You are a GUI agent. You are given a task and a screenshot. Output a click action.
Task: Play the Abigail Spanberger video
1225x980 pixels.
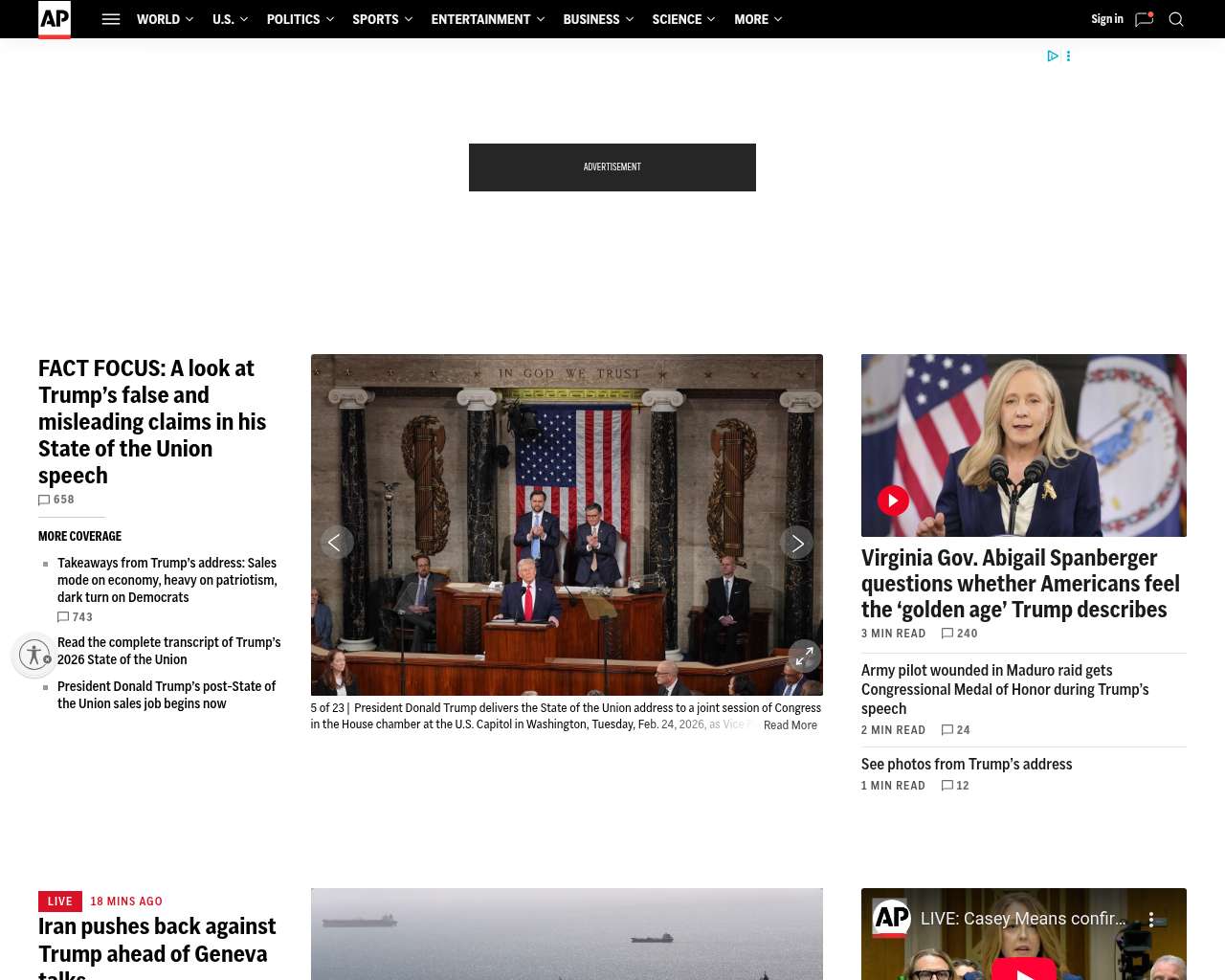tap(893, 501)
